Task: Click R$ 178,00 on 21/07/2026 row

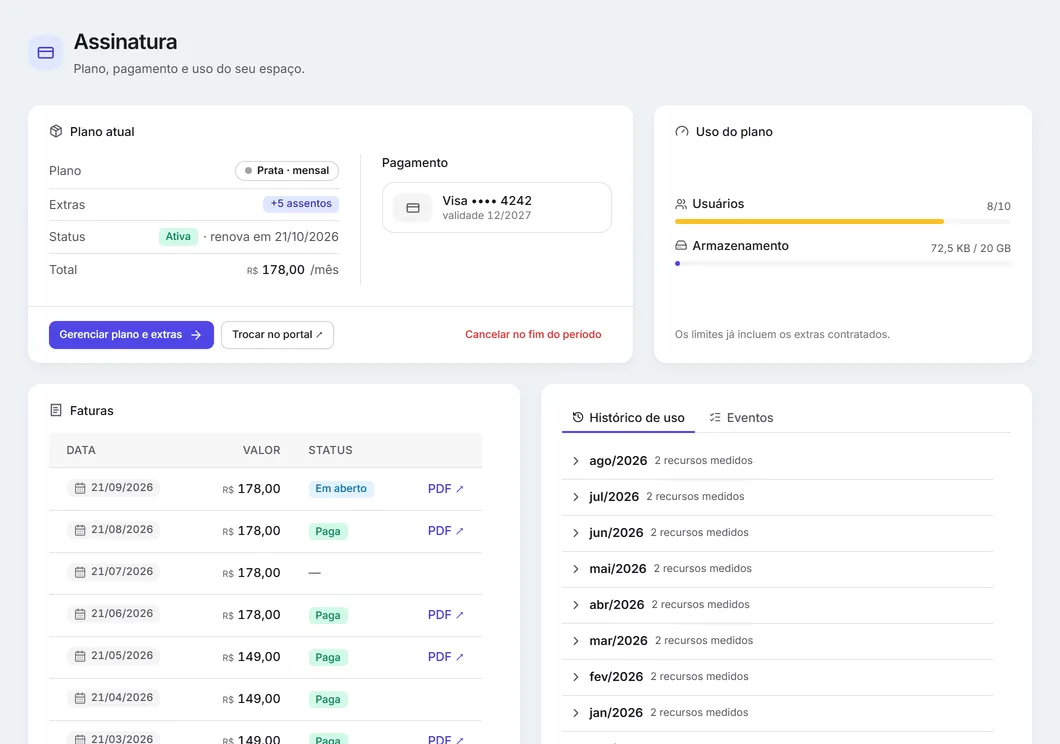Action: 251,572
